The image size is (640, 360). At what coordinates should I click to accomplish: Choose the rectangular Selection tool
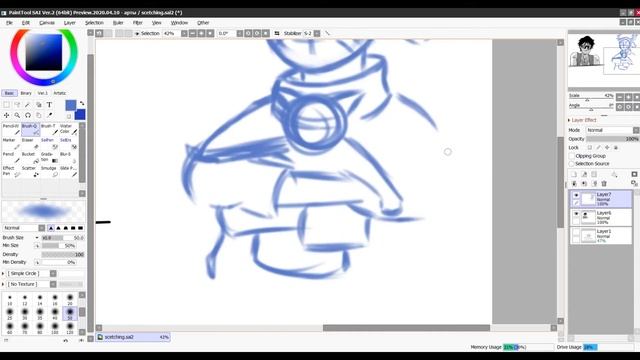pos(7,105)
